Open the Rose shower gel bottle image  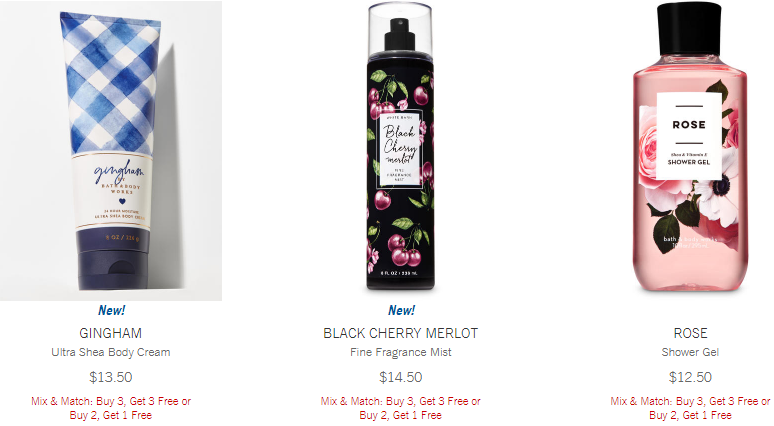pos(690,147)
